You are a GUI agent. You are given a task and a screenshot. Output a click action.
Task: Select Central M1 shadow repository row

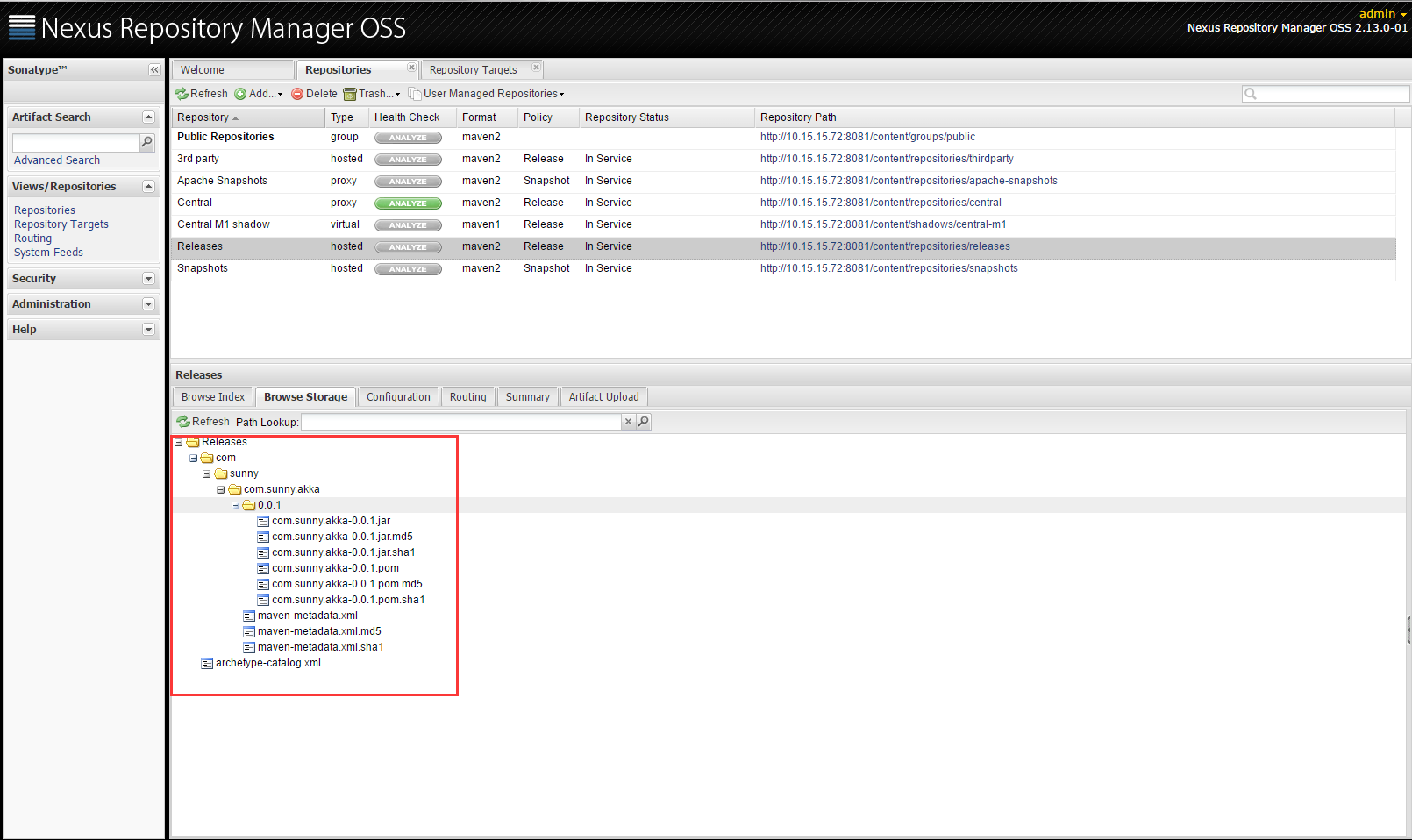pyautogui.click(x=782, y=224)
